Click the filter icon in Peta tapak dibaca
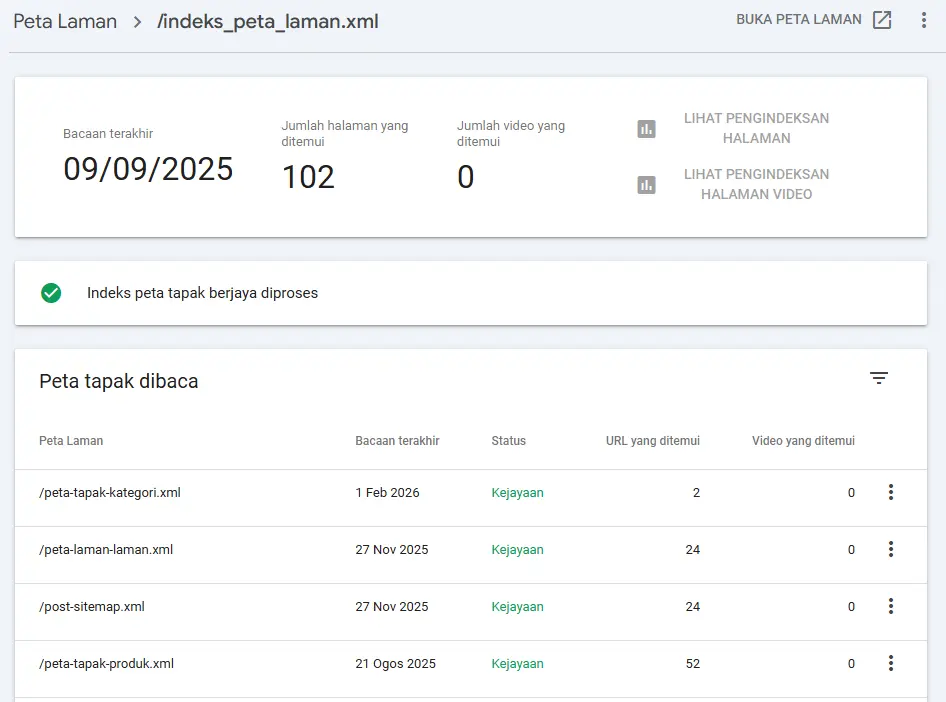Image resolution: width=946 pixels, height=702 pixels. coord(879,378)
